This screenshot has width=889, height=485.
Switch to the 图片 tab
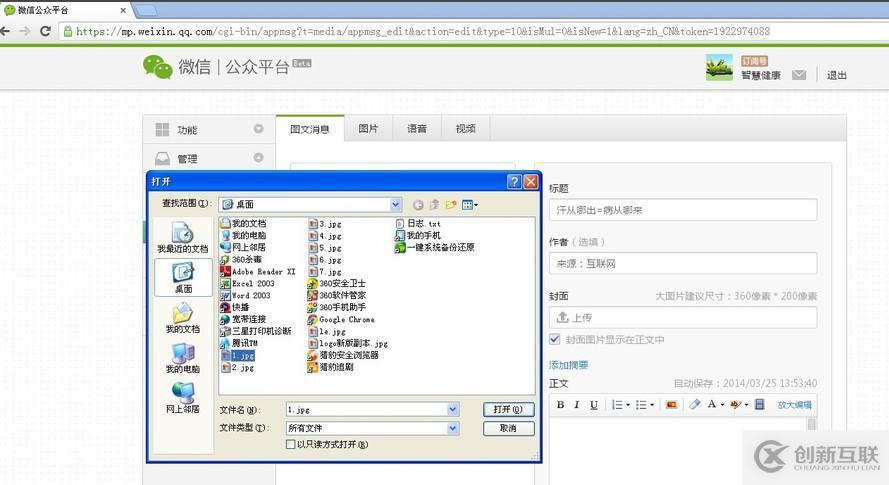tap(368, 129)
